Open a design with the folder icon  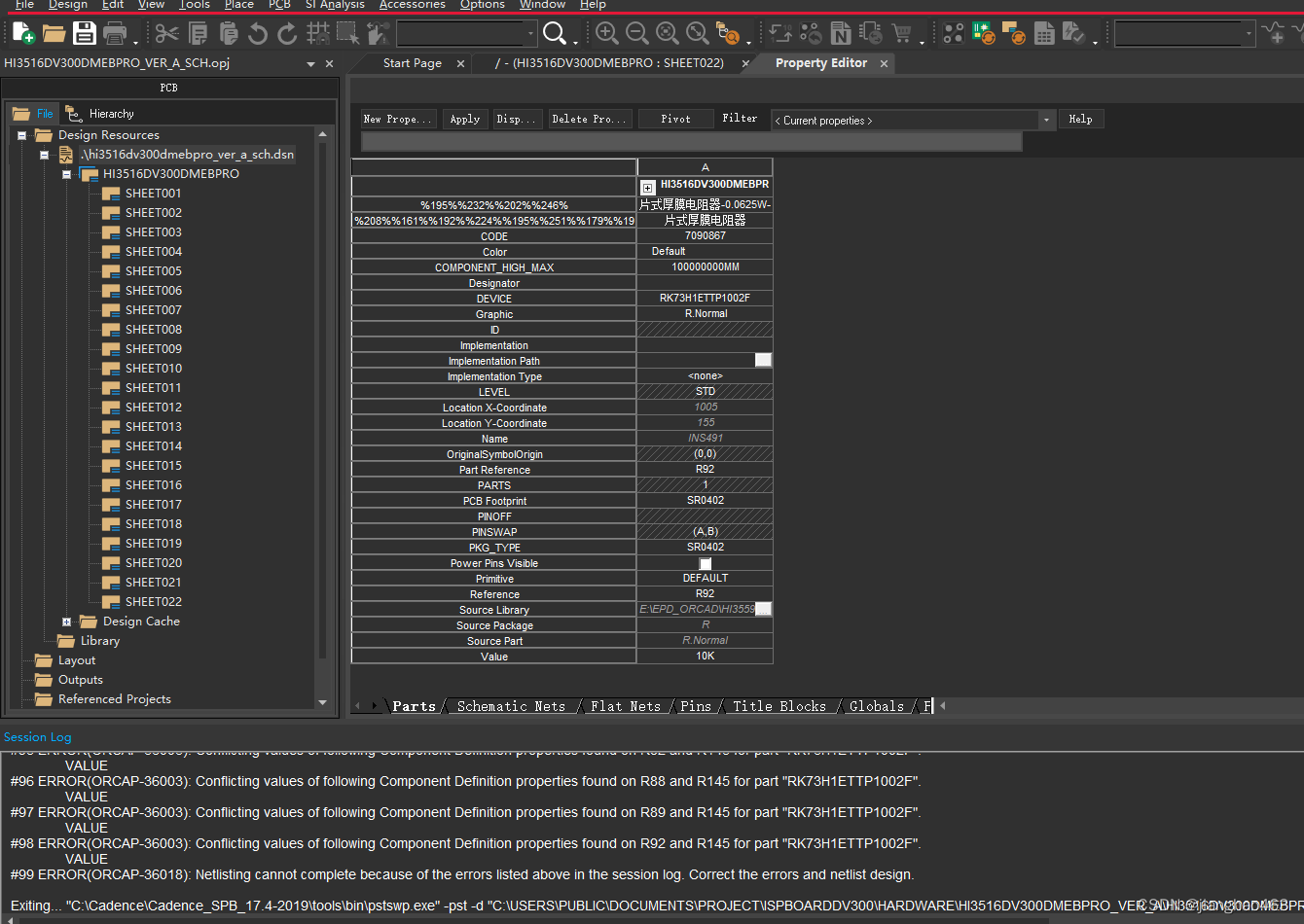click(54, 33)
